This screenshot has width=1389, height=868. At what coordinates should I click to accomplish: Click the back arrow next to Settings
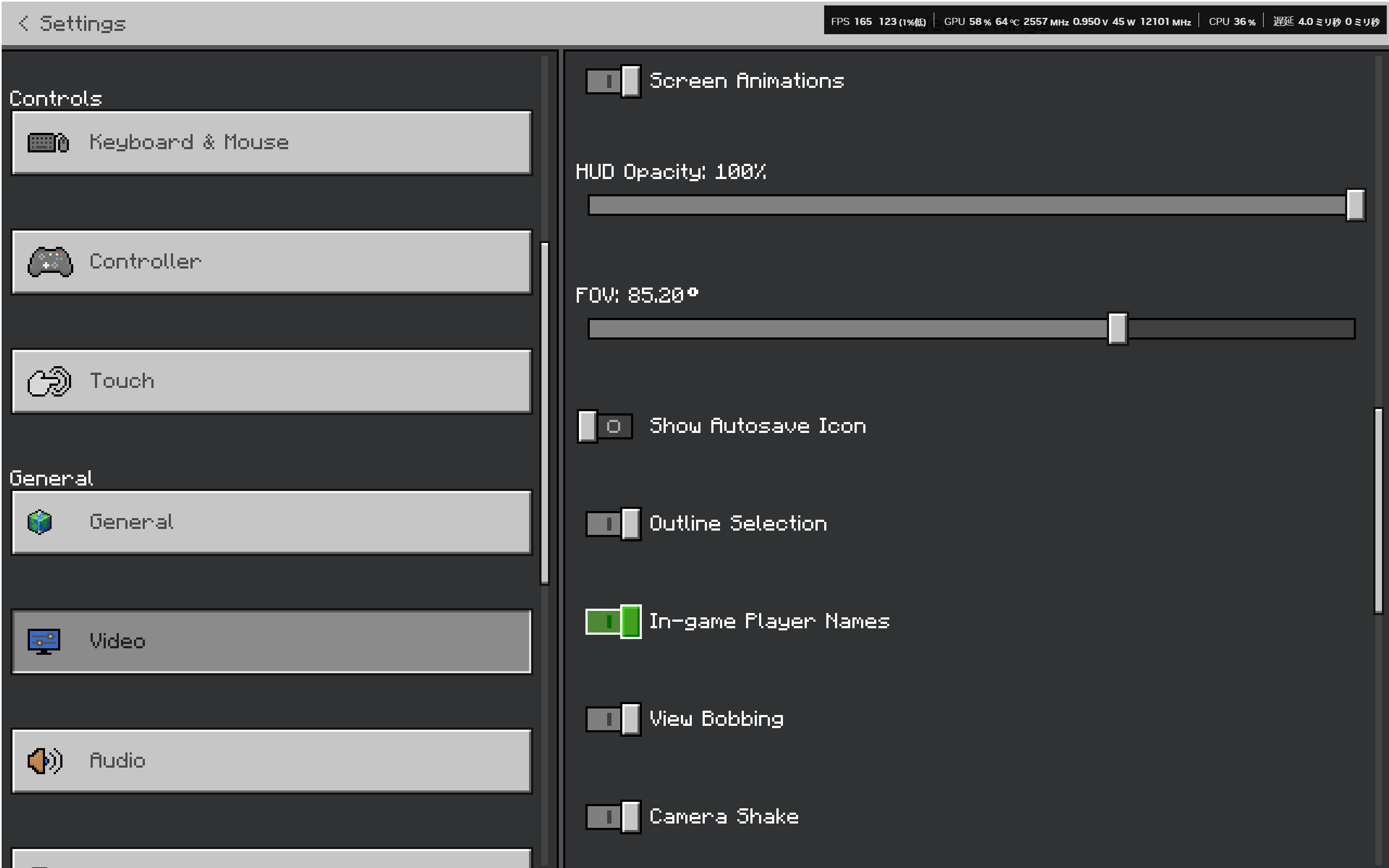(x=23, y=23)
